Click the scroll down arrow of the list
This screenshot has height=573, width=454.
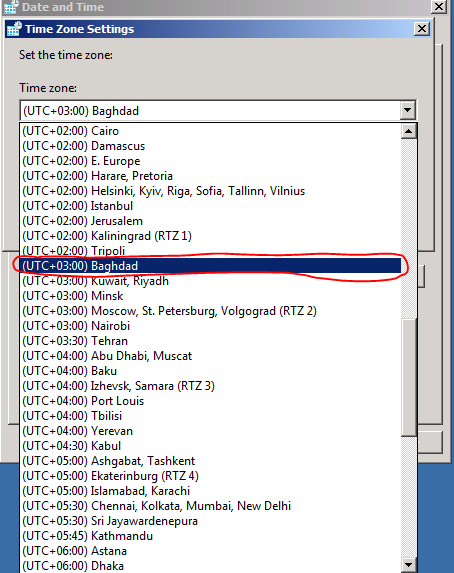pyautogui.click(x=409, y=565)
